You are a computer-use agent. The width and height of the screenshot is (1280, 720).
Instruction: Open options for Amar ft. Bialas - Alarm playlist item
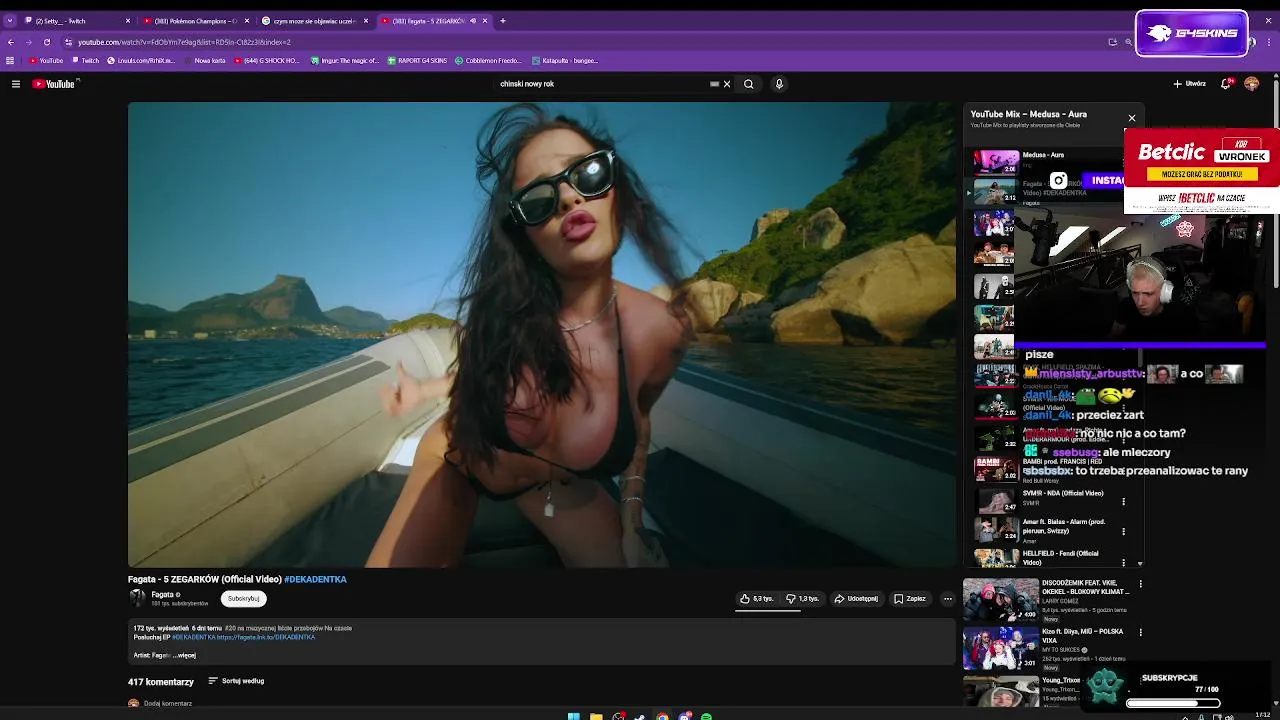pos(1124,531)
